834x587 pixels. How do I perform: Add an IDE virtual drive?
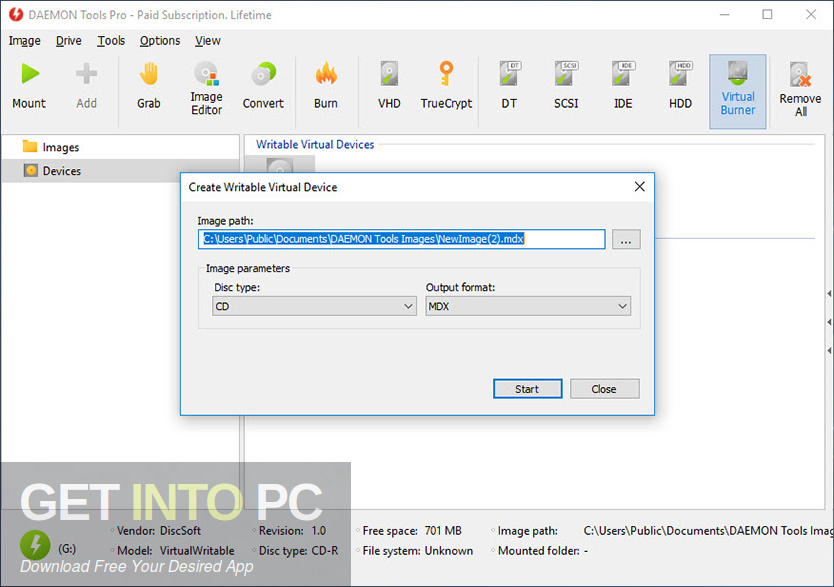623,87
